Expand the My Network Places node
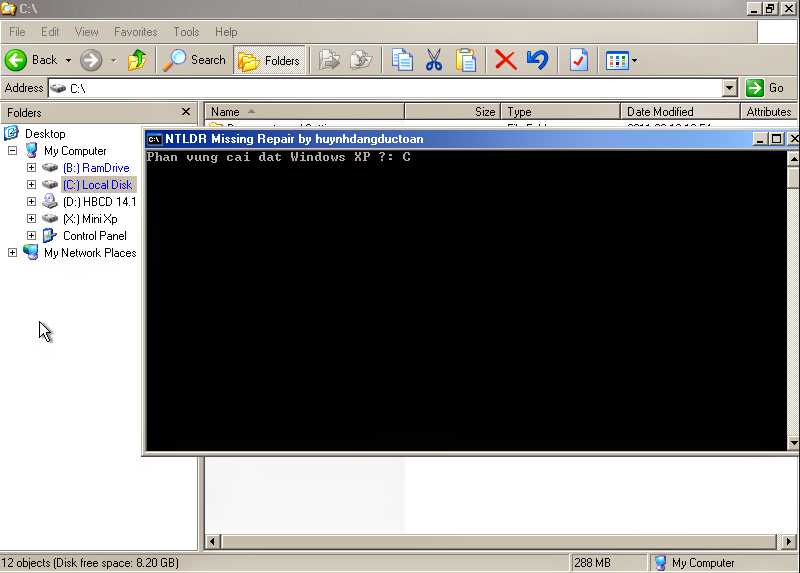The image size is (800, 573). (x=12, y=253)
